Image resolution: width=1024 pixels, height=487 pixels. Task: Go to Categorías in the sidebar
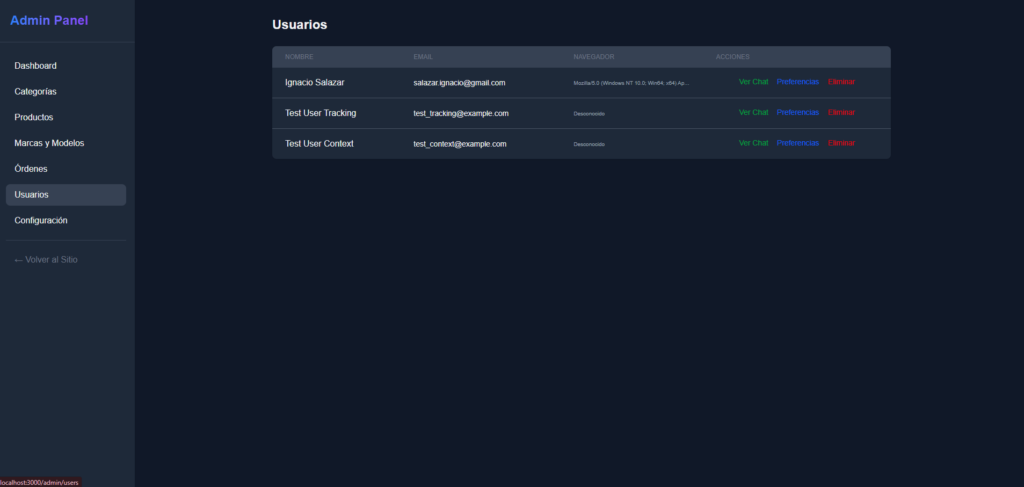[36, 92]
